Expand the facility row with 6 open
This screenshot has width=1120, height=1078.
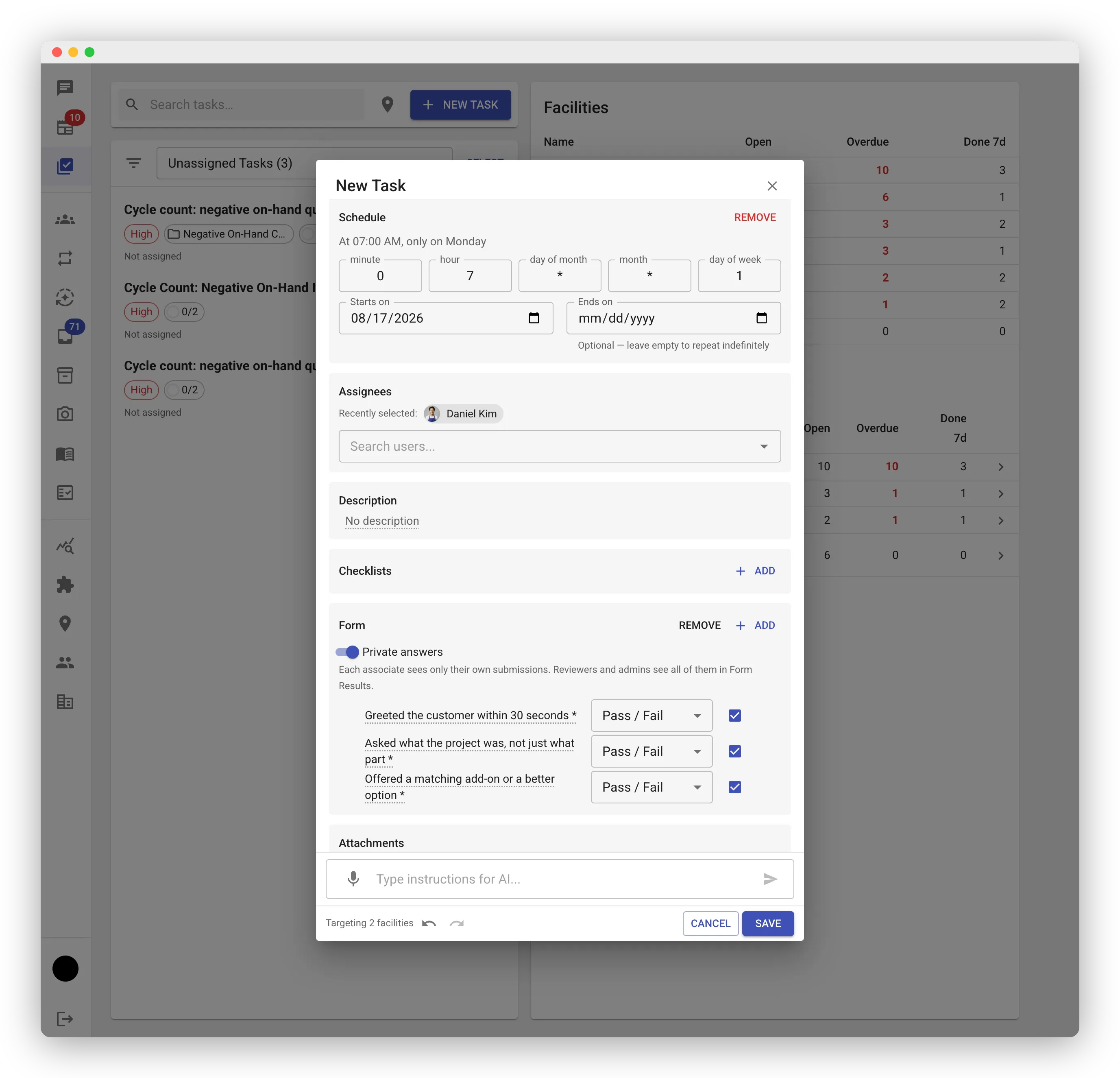(x=1000, y=555)
